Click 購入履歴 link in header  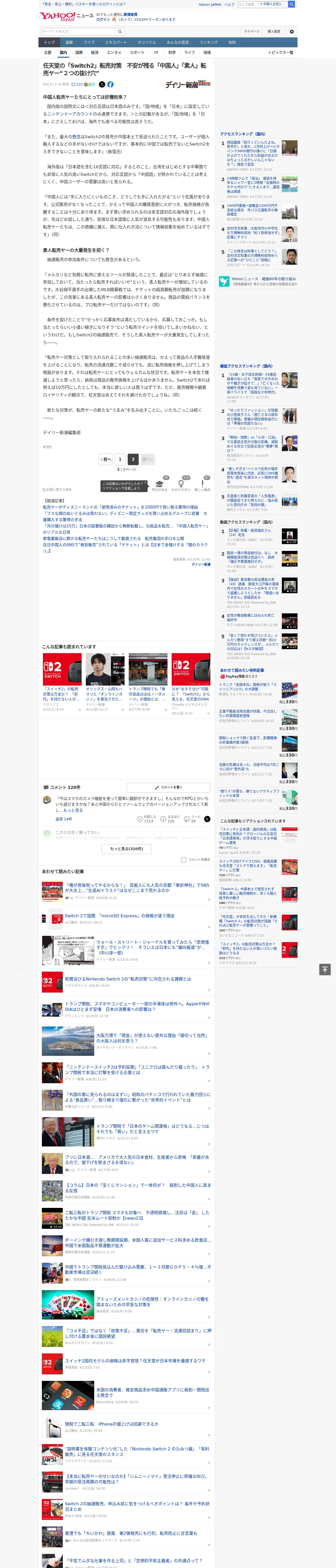(274, 32)
